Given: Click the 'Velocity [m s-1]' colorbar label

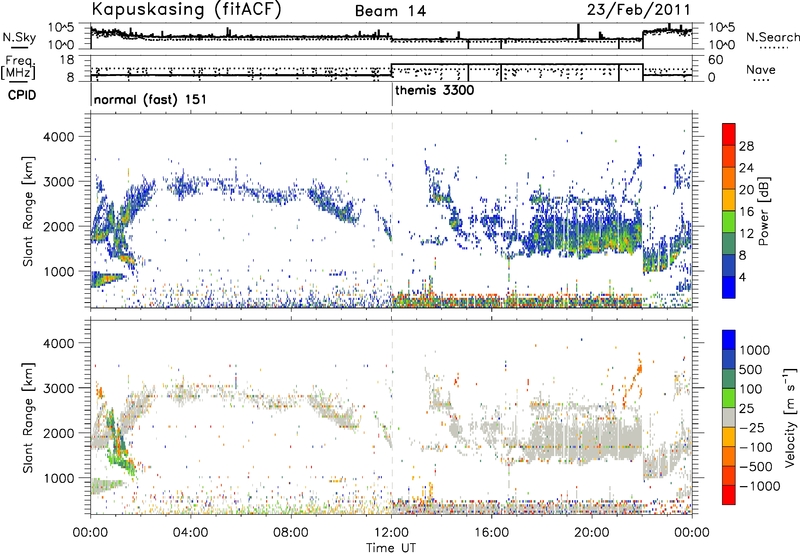Looking at the screenshot, I should [x=790, y=417].
